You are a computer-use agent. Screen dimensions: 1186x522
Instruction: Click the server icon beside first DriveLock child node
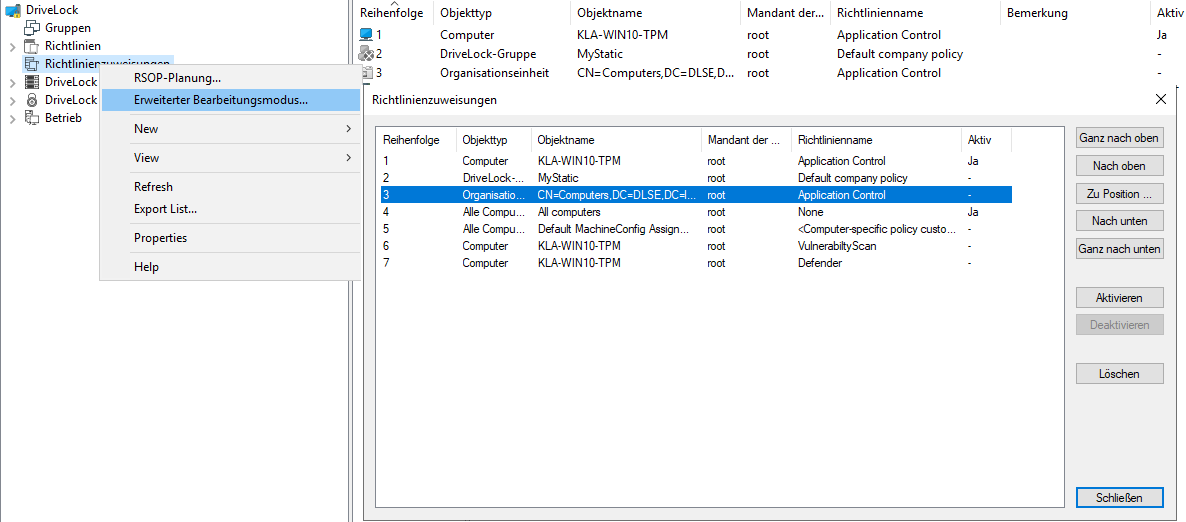tap(32, 82)
